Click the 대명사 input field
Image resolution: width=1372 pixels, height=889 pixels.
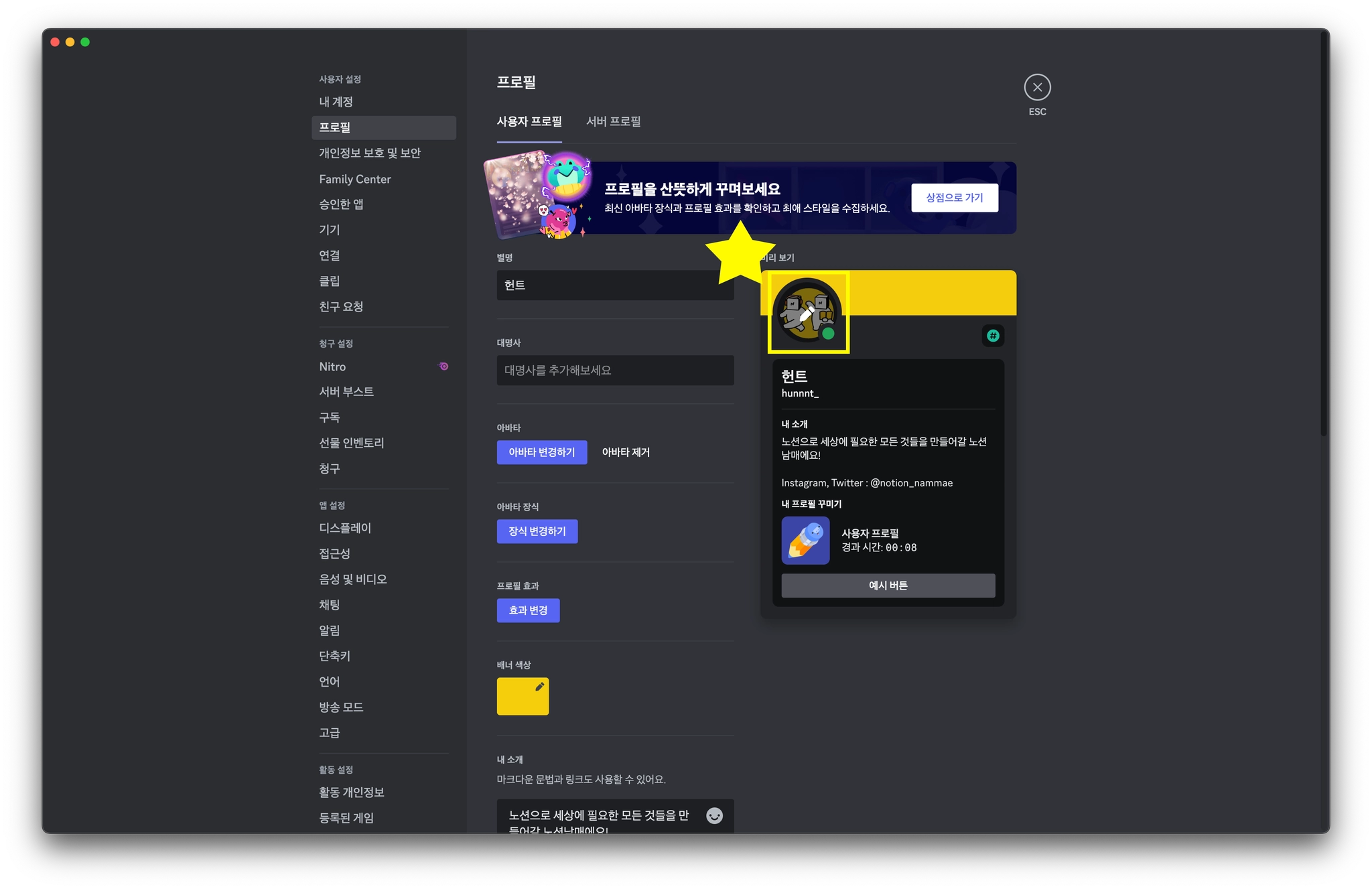[x=614, y=370]
